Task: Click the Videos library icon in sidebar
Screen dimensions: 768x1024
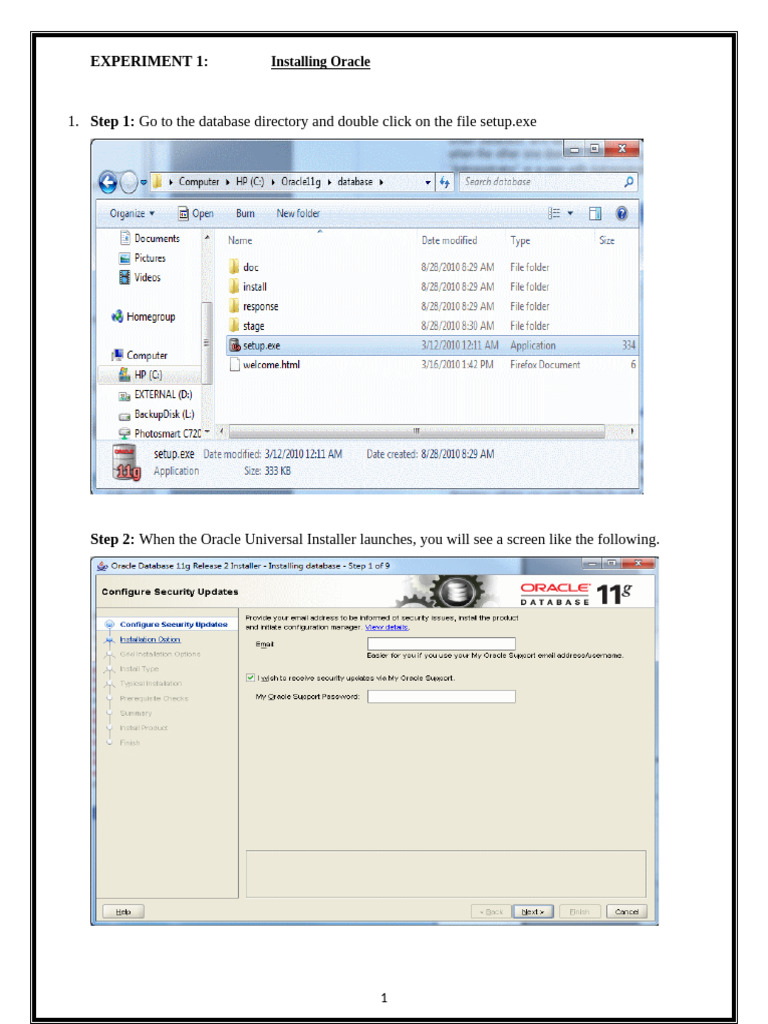Action: click(125, 277)
